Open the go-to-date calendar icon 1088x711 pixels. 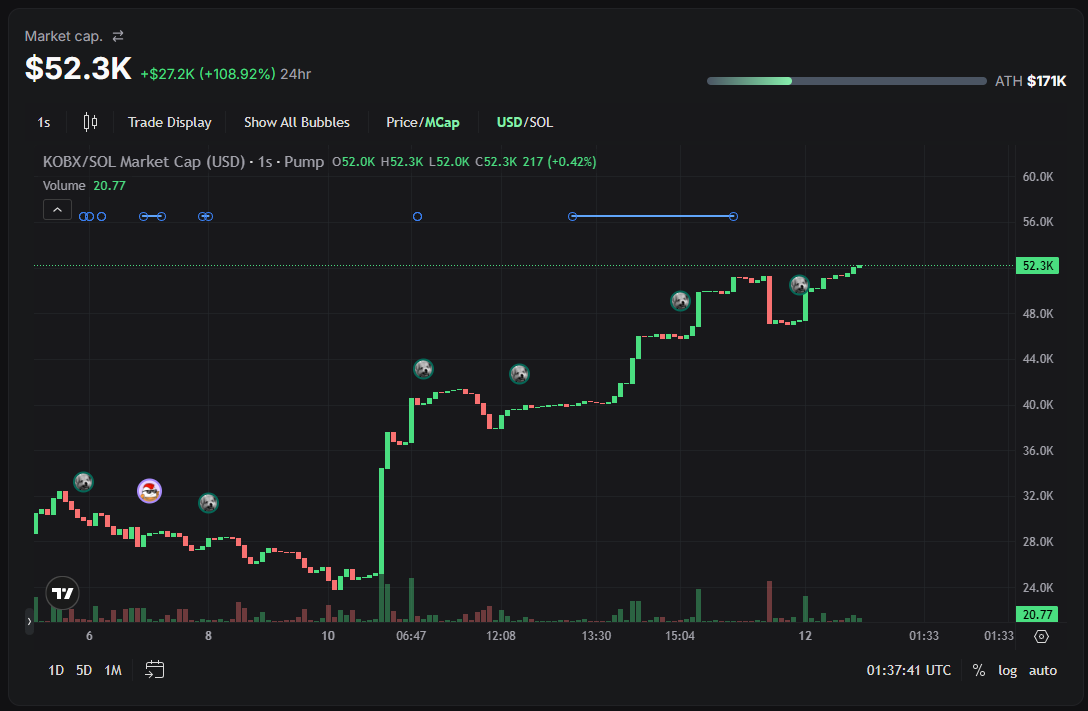tap(154, 669)
